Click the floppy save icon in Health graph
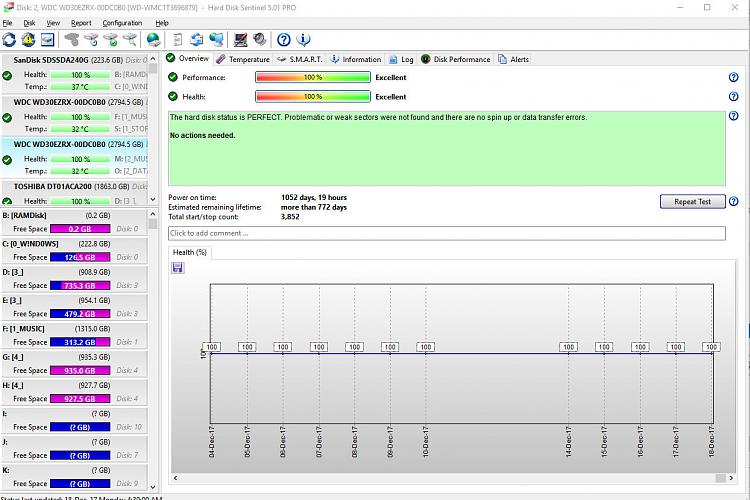 [177, 267]
